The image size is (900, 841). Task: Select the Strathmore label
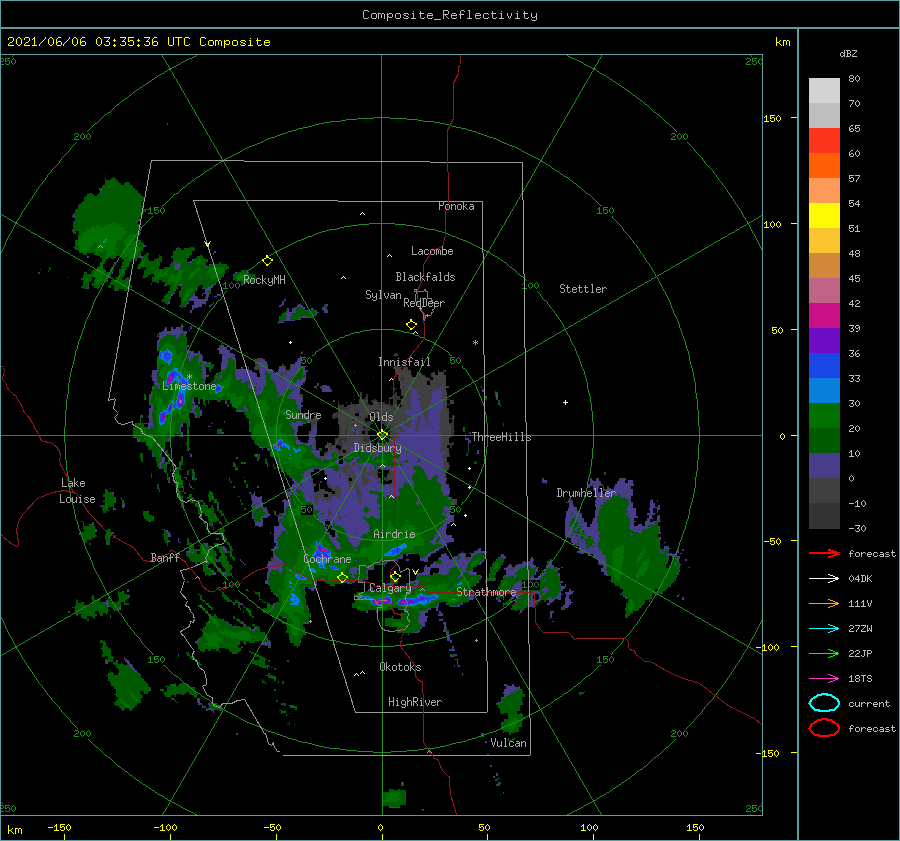coord(486,592)
